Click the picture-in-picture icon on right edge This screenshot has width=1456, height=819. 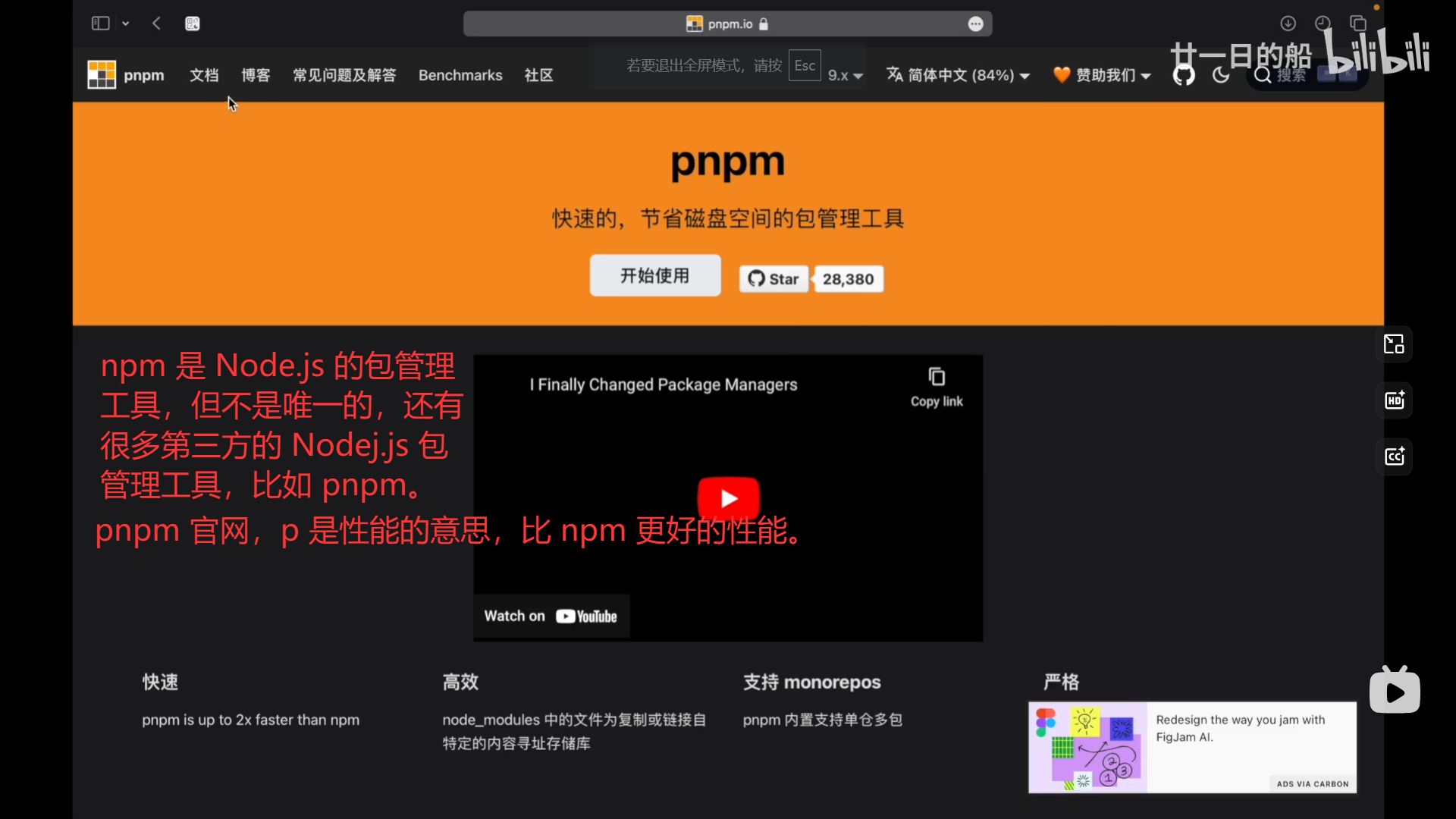click(x=1394, y=344)
